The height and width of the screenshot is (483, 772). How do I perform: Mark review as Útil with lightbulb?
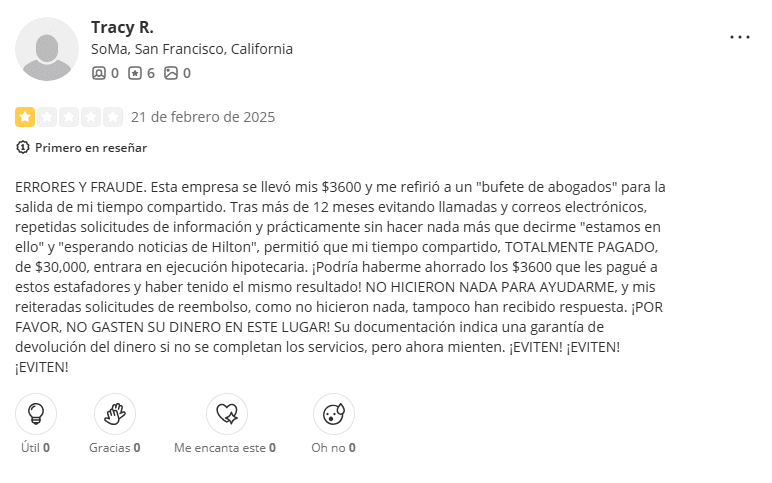pos(36,413)
